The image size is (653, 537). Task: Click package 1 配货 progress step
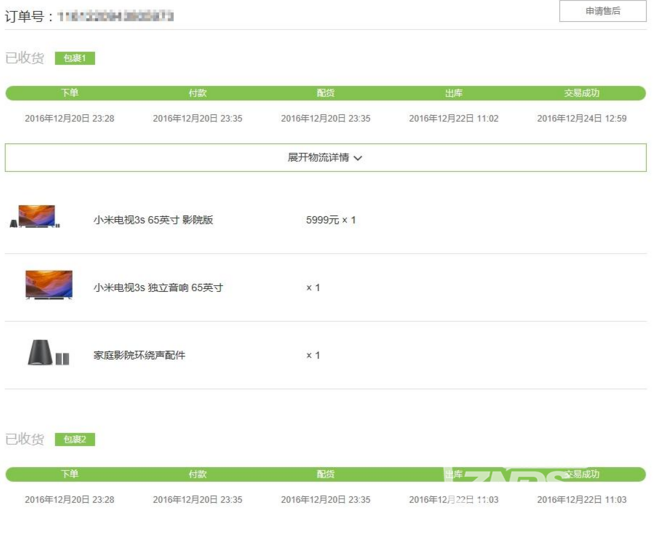326,93
